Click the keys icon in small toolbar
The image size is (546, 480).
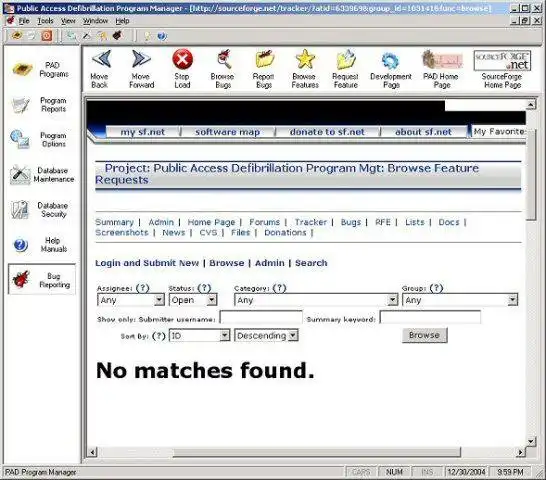coord(102,36)
